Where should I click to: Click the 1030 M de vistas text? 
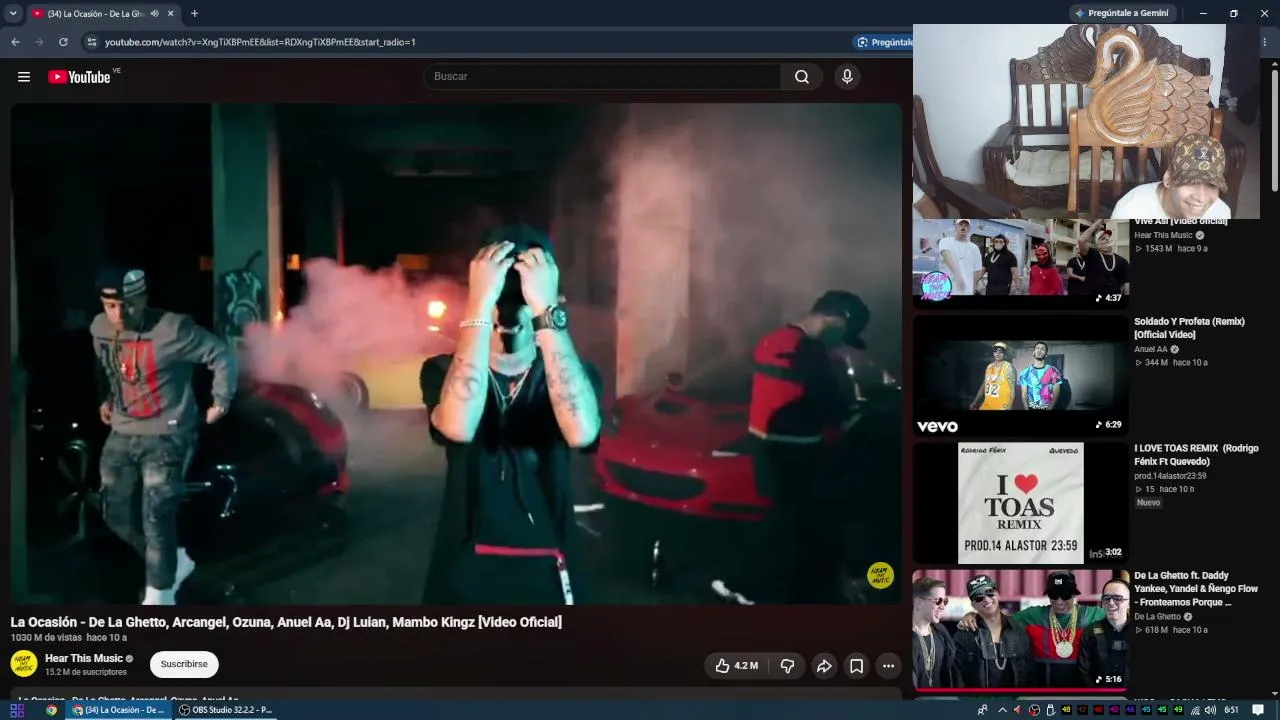point(46,638)
